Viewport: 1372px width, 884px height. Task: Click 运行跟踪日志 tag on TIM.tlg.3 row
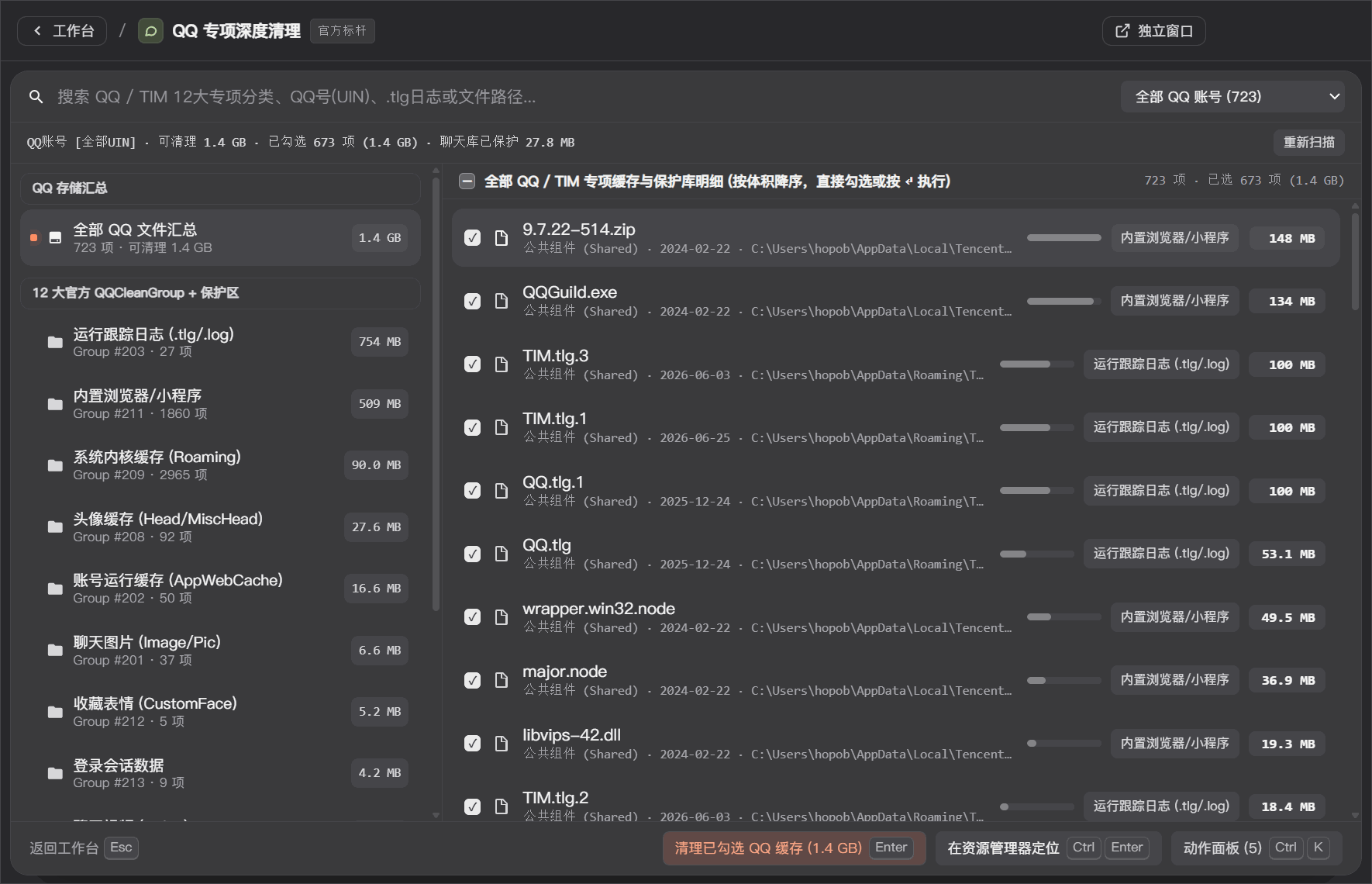tap(1161, 364)
